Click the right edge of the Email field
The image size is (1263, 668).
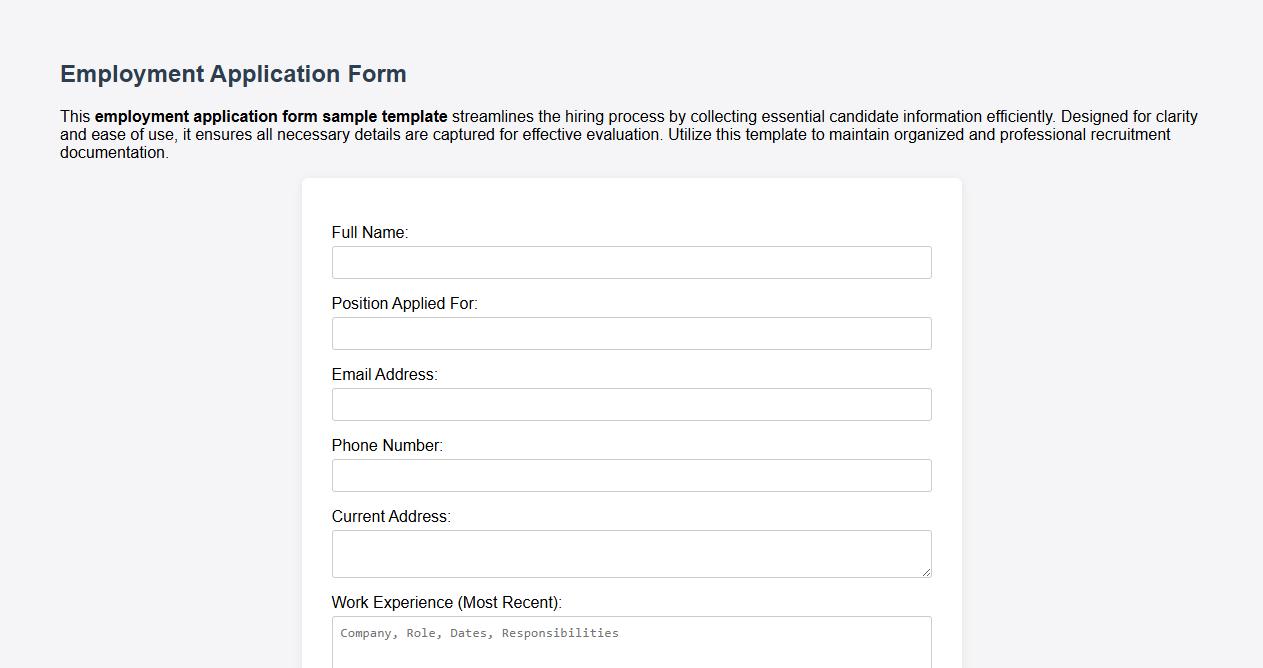coord(929,404)
